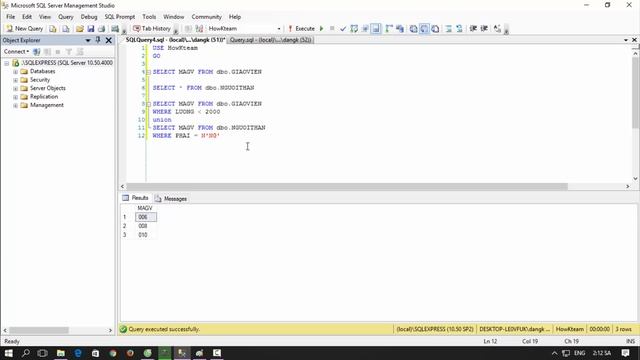Expand the Replication folder

tap(16, 97)
